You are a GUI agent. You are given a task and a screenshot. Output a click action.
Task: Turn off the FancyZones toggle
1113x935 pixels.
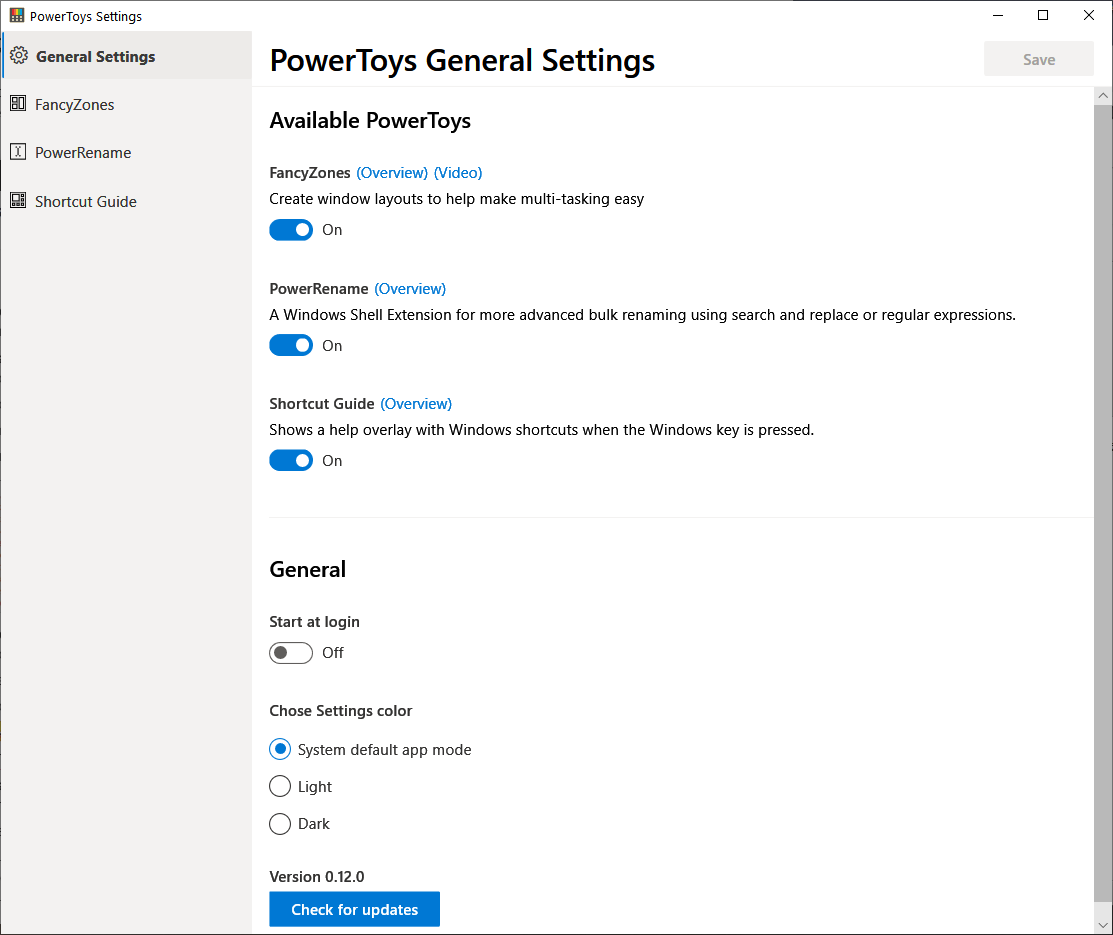pos(291,230)
